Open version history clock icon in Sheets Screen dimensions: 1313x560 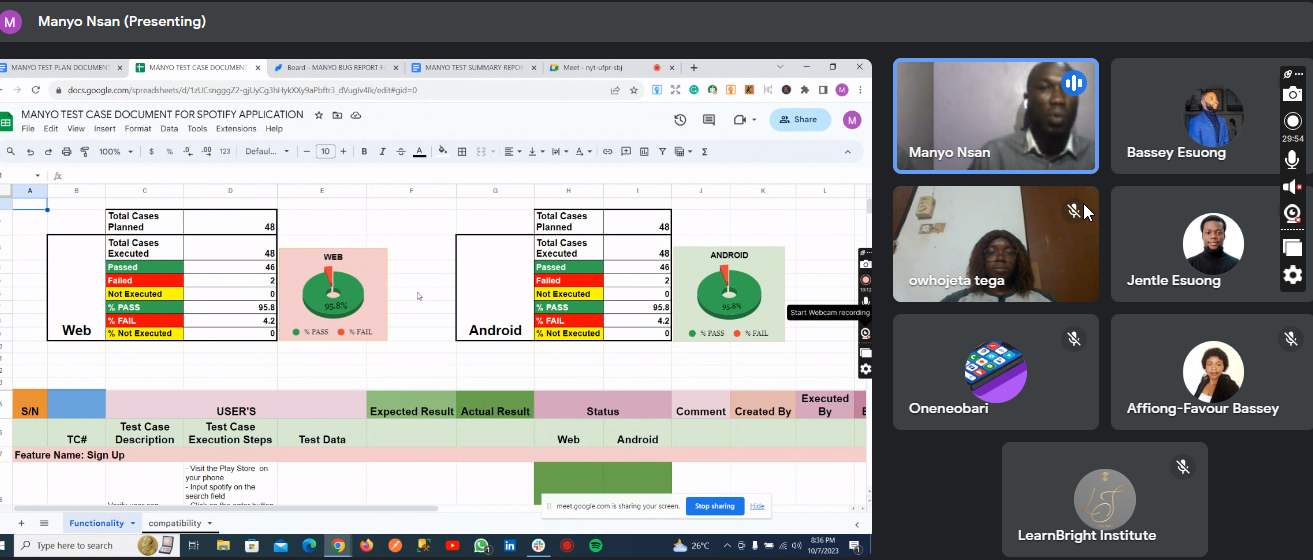click(x=680, y=120)
